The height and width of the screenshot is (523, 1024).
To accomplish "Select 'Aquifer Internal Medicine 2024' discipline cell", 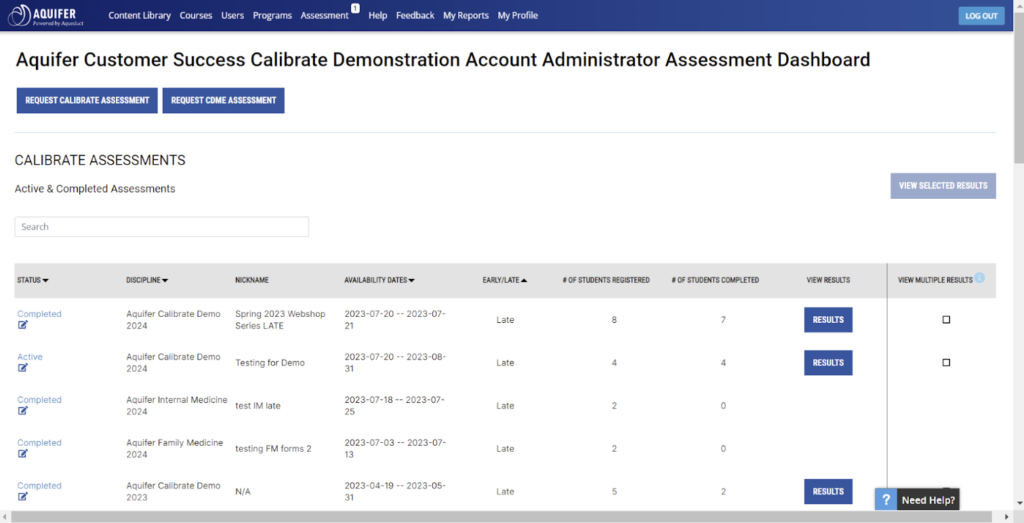I will pyautogui.click(x=176, y=405).
